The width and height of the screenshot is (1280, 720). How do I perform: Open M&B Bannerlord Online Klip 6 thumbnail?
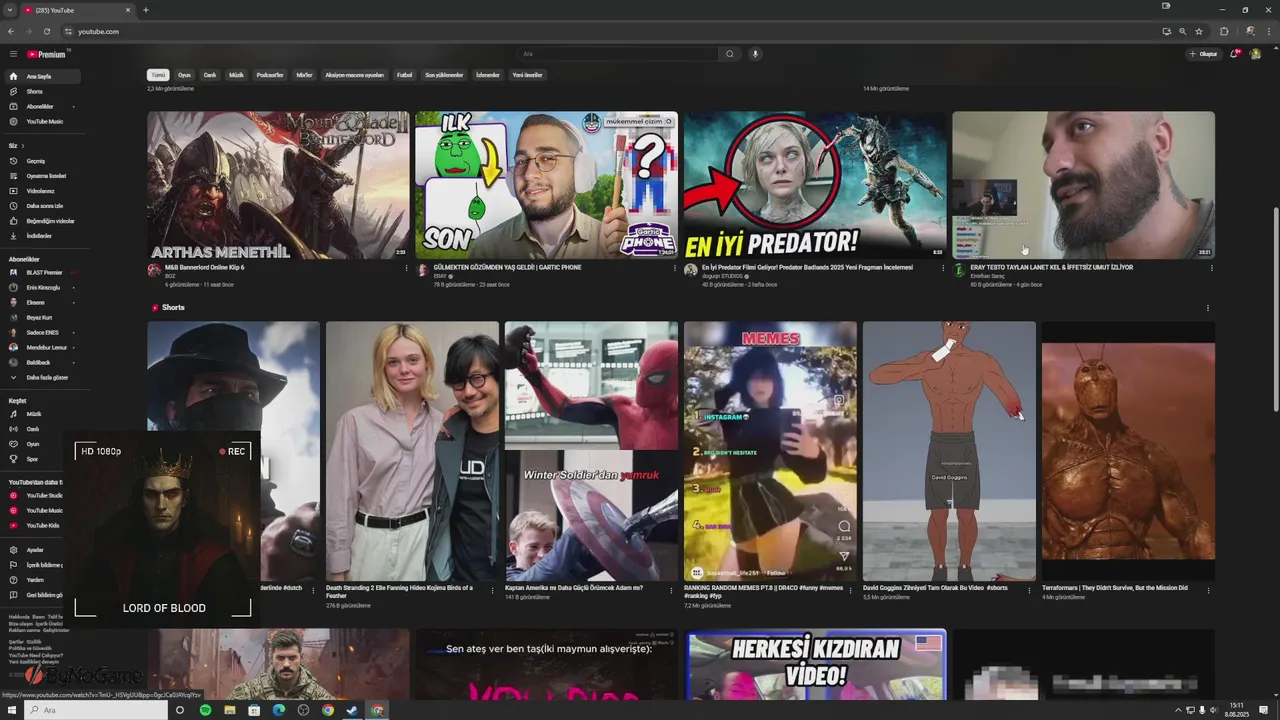coord(278,185)
